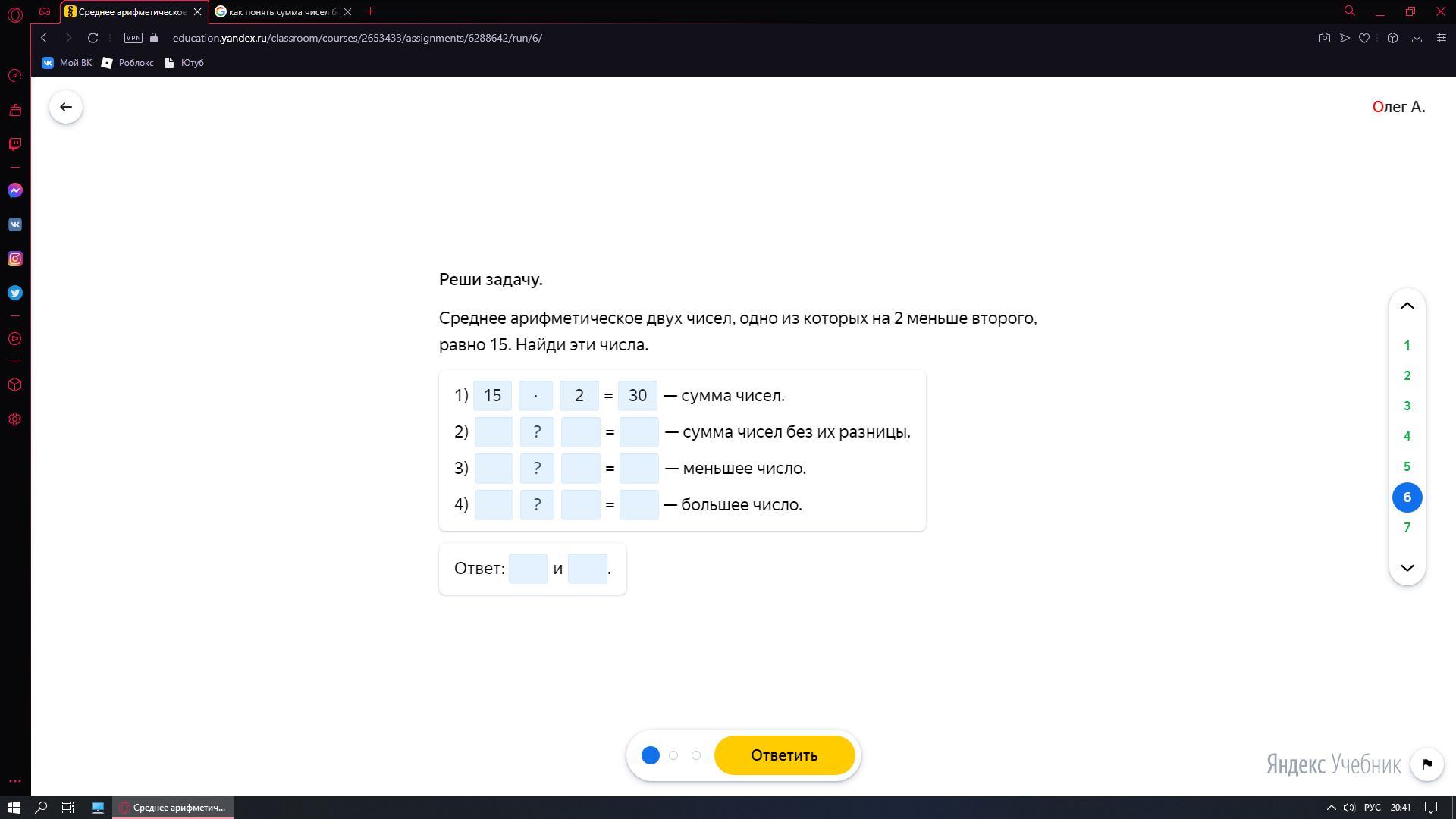Viewport: 1456px width, 819px height.
Task: Click first answer field after Ответ
Action: 528,569
